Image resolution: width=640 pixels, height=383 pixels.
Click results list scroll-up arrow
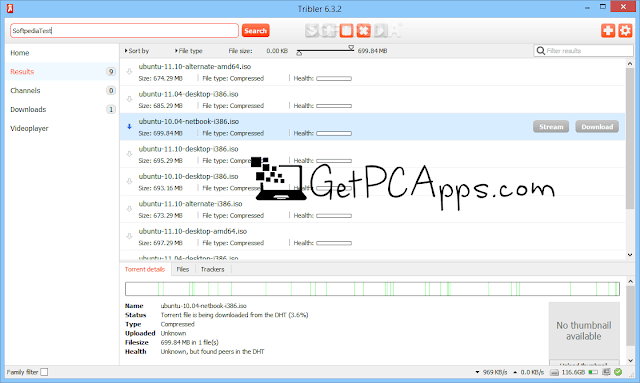[x=629, y=64]
